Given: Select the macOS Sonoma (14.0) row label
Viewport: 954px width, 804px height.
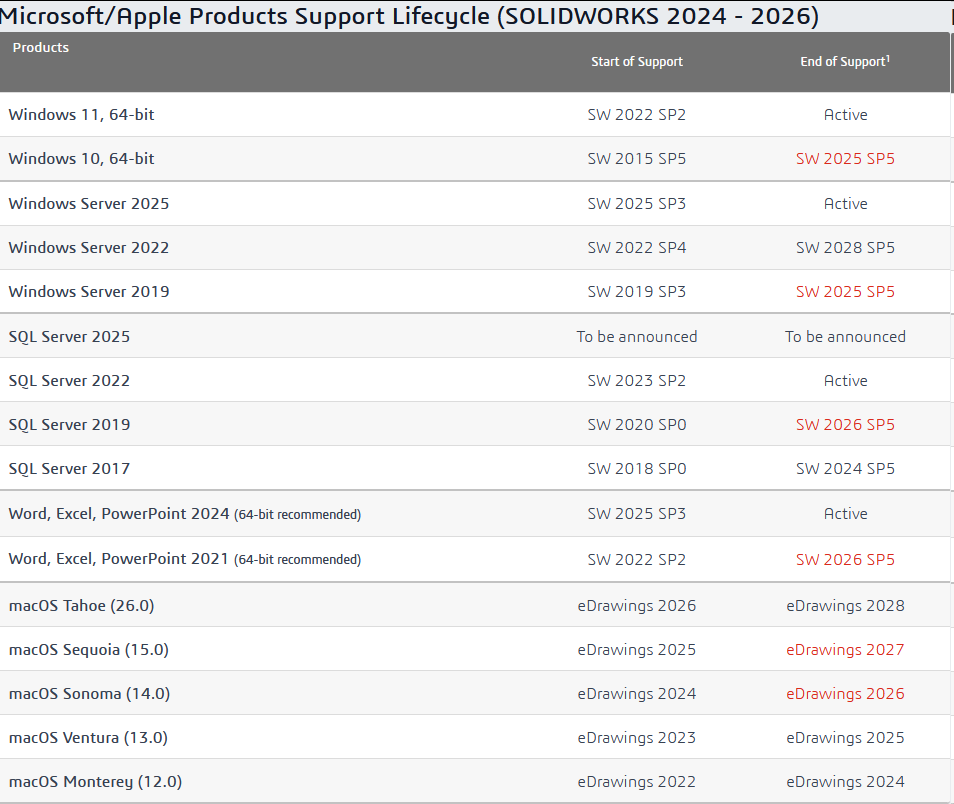Looking at the screenshot, I should pos(89,693).
